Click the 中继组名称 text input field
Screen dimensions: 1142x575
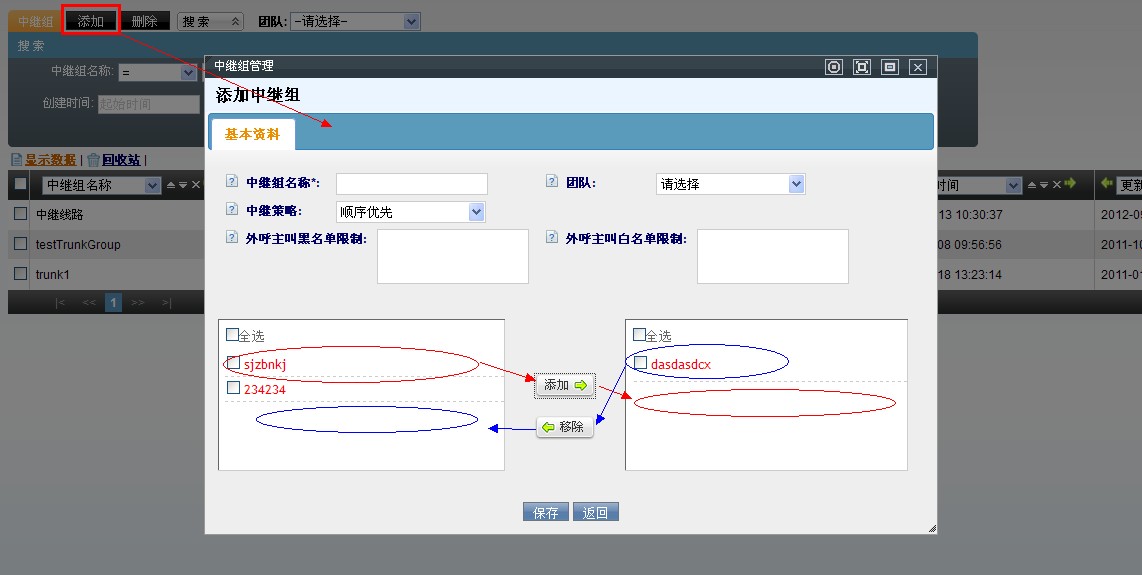click(x=411, y=184)
